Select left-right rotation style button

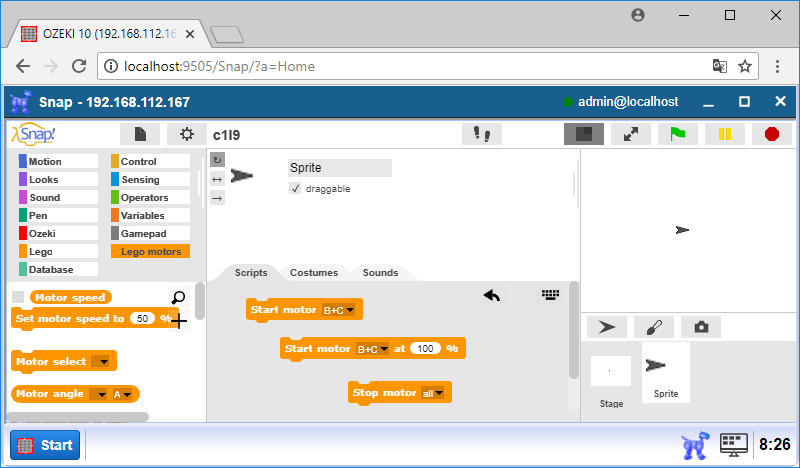point(217,179)
